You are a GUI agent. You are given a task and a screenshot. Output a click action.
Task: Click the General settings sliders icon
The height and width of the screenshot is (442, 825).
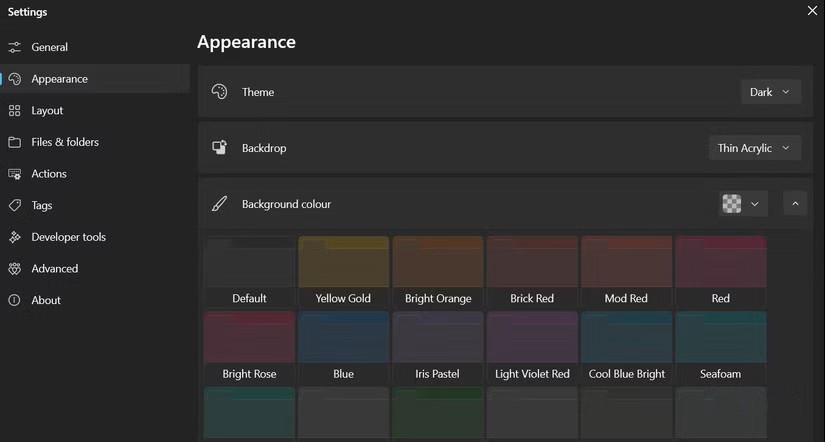(x=14, y=47)
